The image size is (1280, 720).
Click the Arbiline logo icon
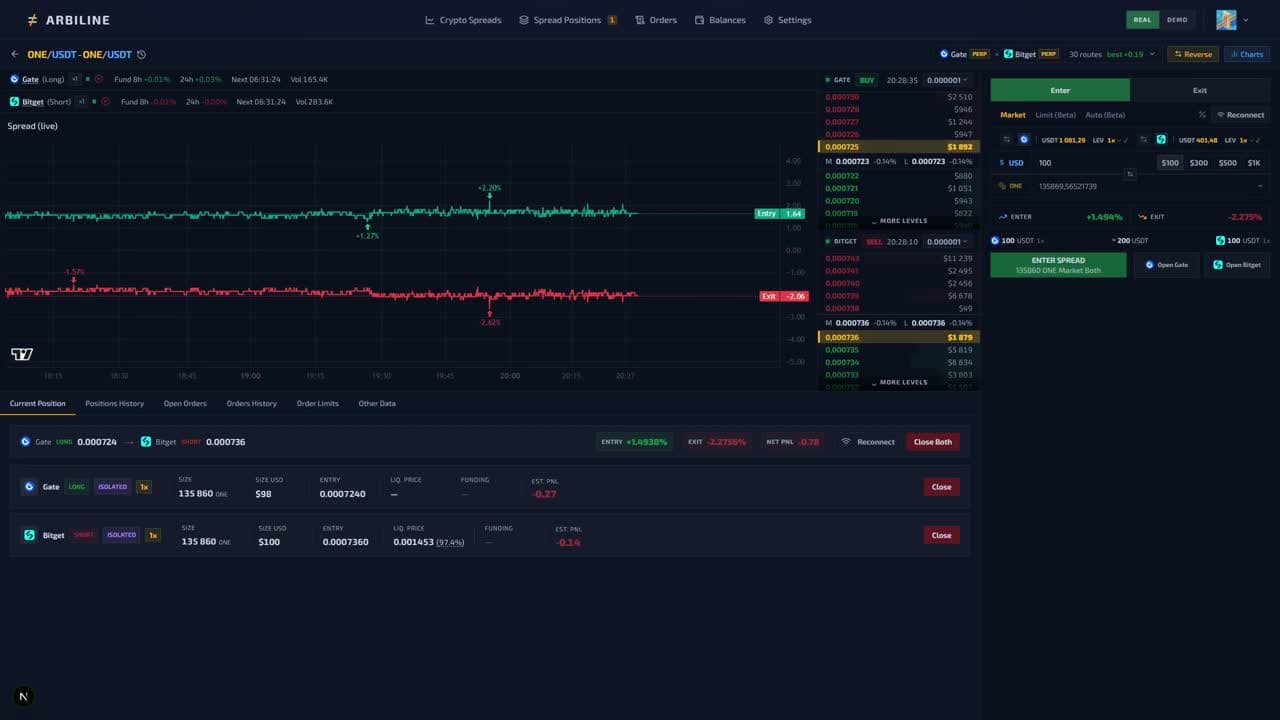click(33, 20)
